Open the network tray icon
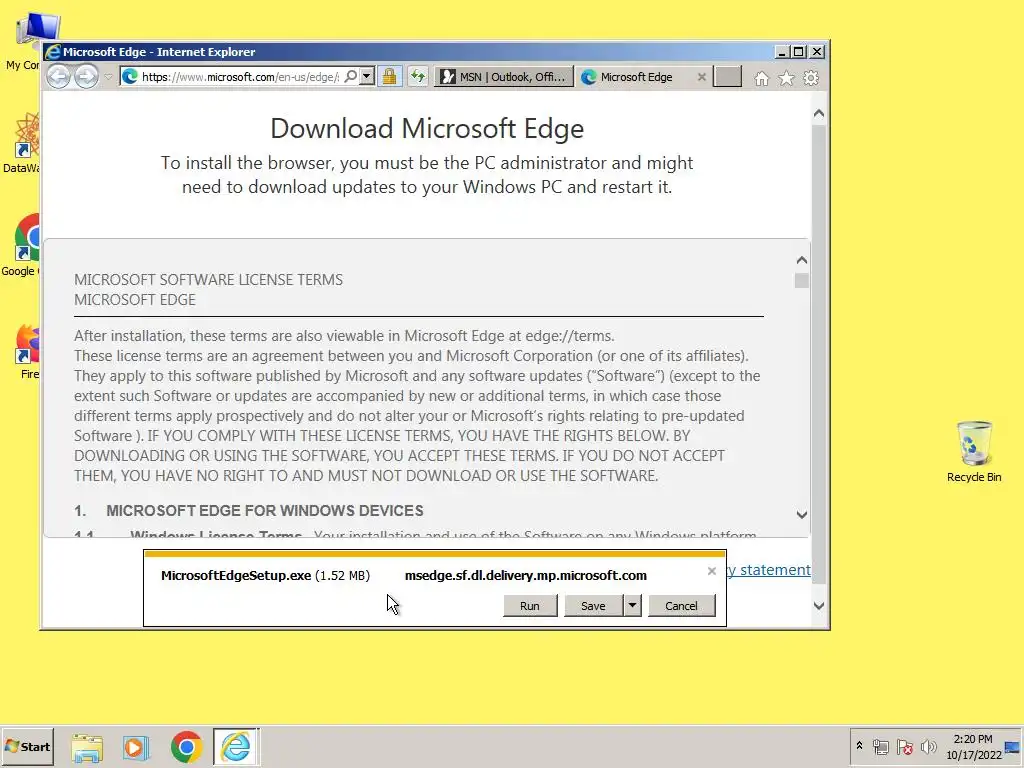 tap(881, 746)
